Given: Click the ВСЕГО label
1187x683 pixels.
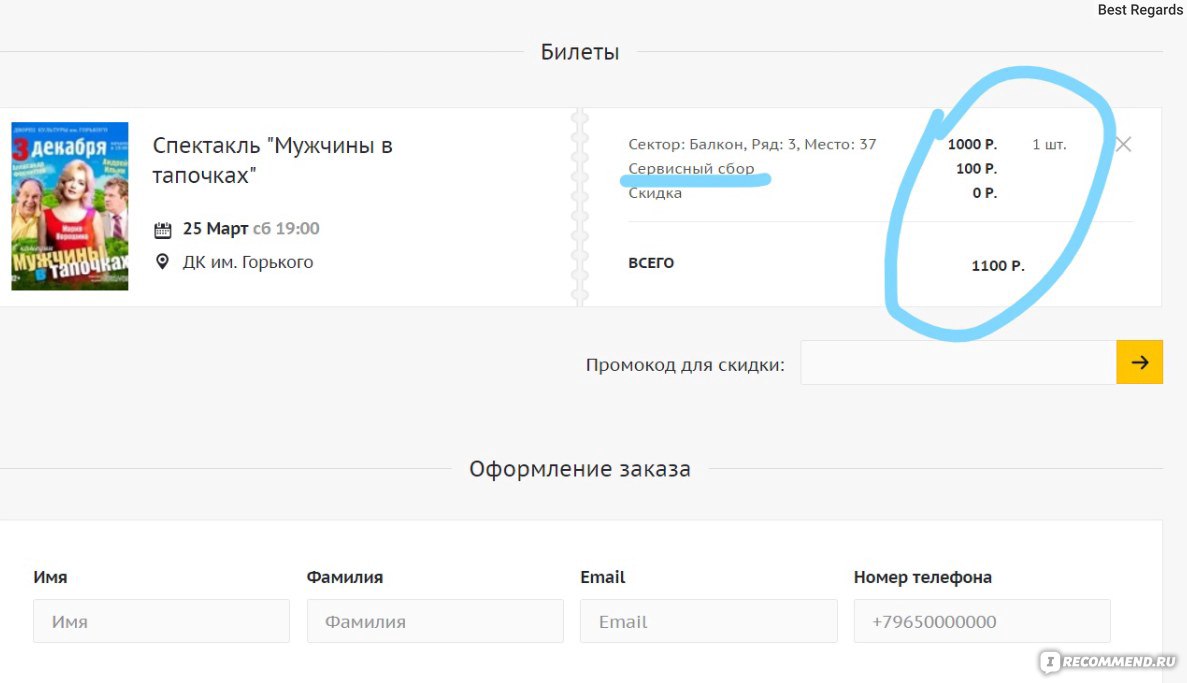Looking at the screenshot, I should pos(651,263).
